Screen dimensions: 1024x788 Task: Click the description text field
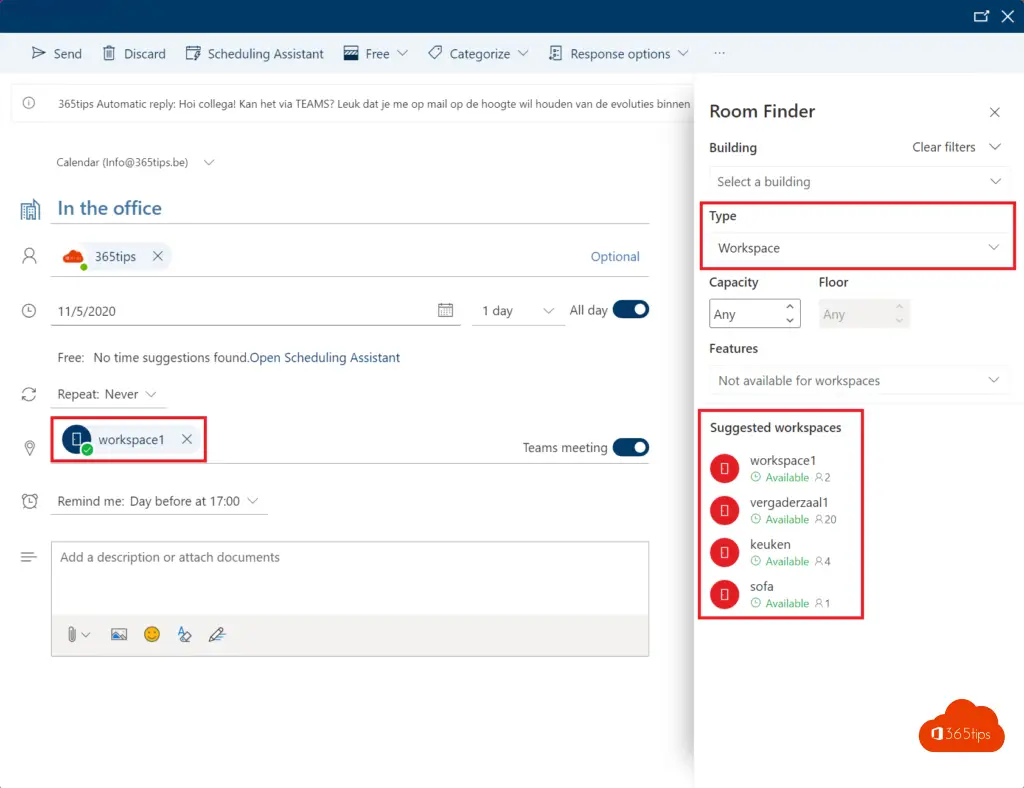pyautogui.click(x=350, y=577)
